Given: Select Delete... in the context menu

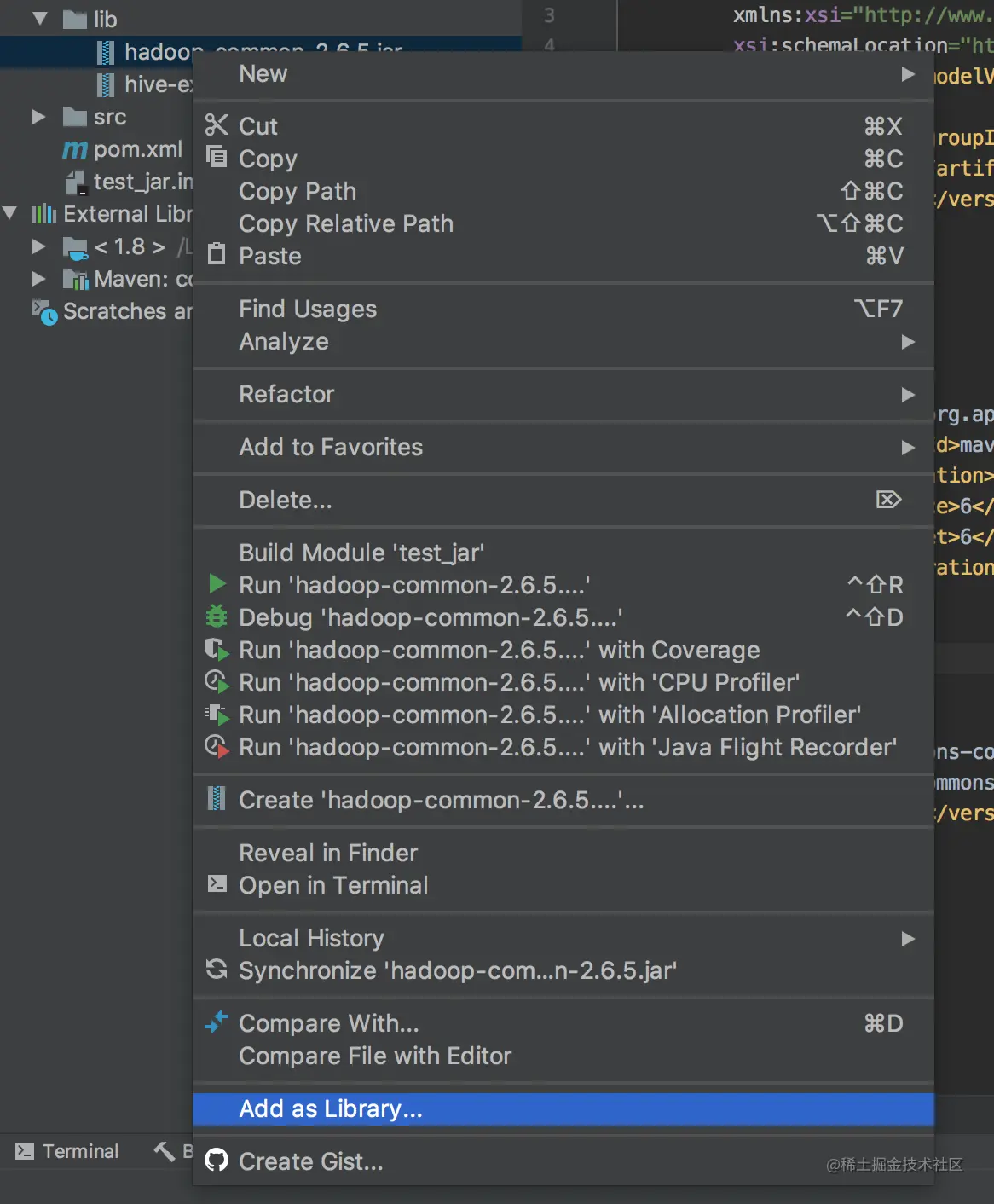Looking at the screenshot, I should click(563, 500).
